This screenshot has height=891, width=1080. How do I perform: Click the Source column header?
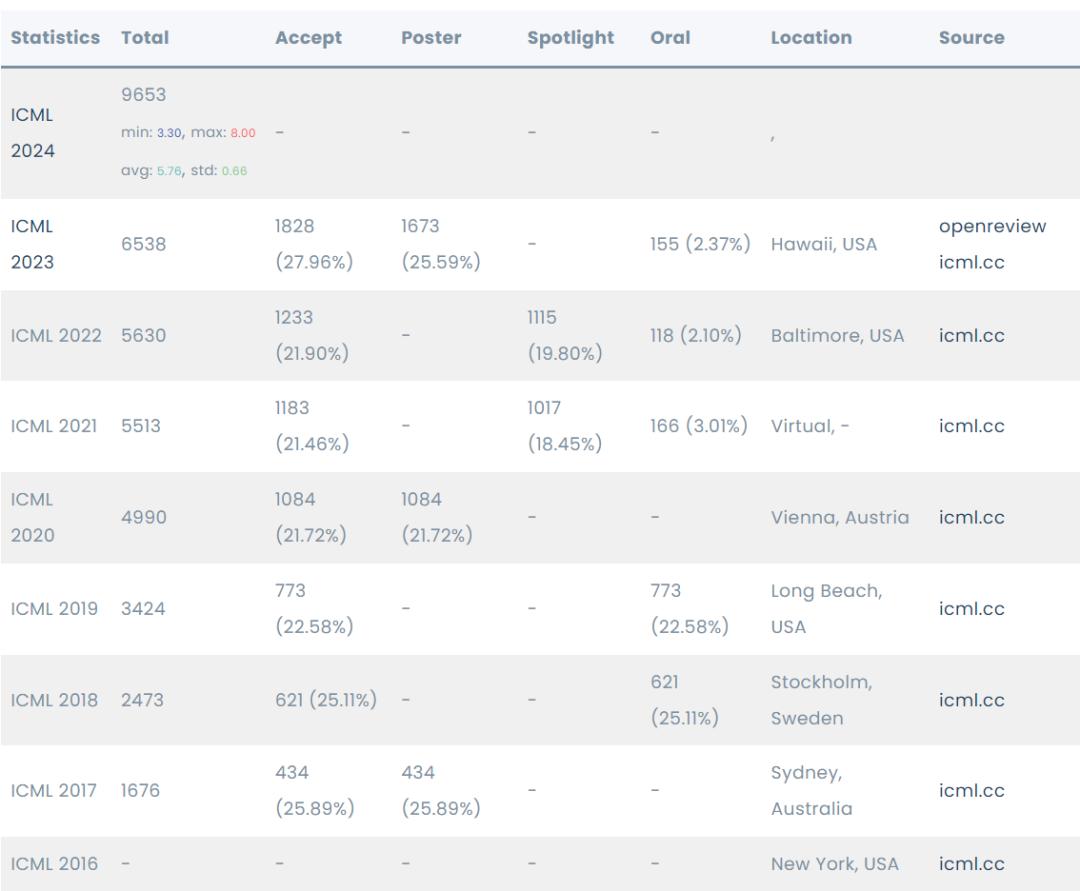(x=971, y=37)
